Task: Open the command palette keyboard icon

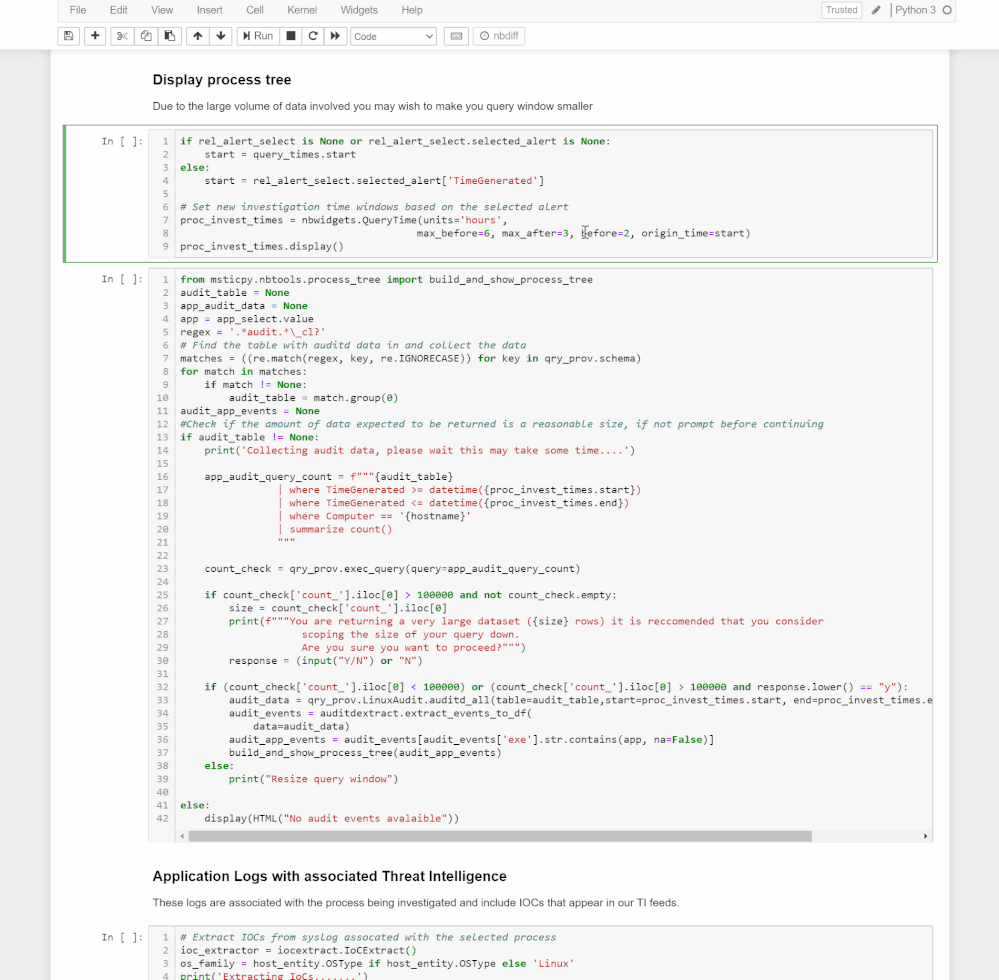Action: coord(456,36)
